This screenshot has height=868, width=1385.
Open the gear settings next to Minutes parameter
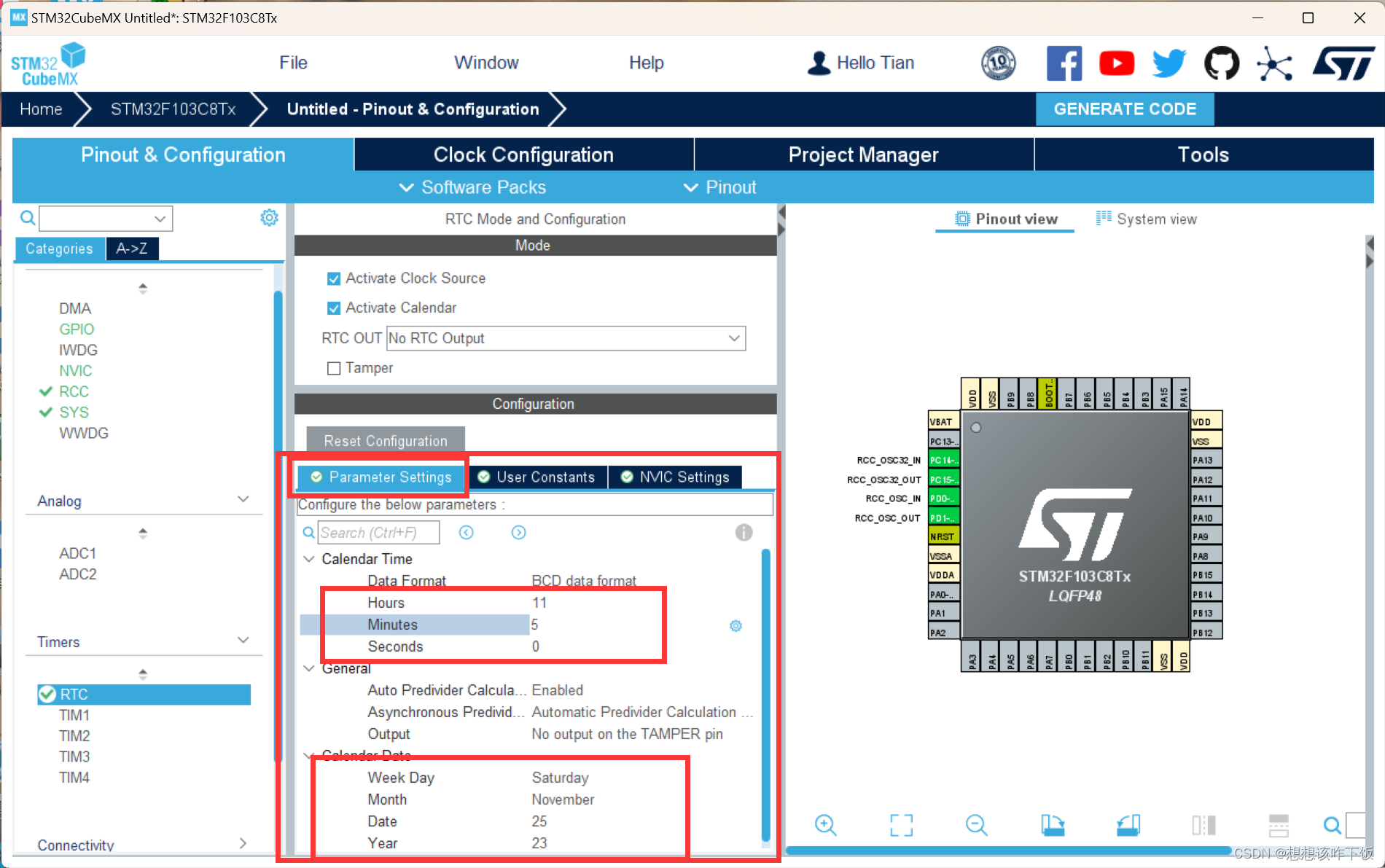(736, 625)
